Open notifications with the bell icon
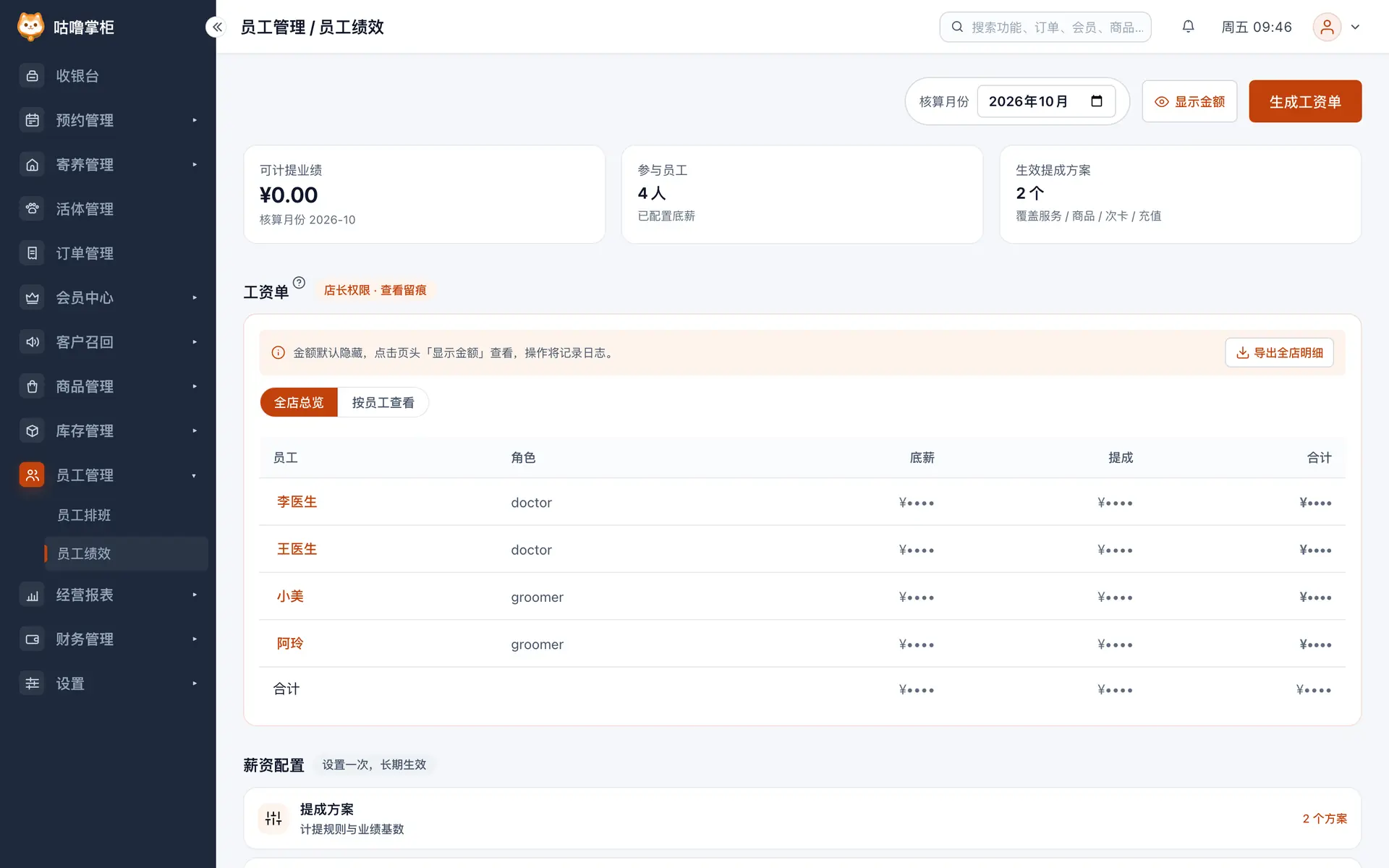This screenshot has width=1389, height=868. [x=1188, y=27]
